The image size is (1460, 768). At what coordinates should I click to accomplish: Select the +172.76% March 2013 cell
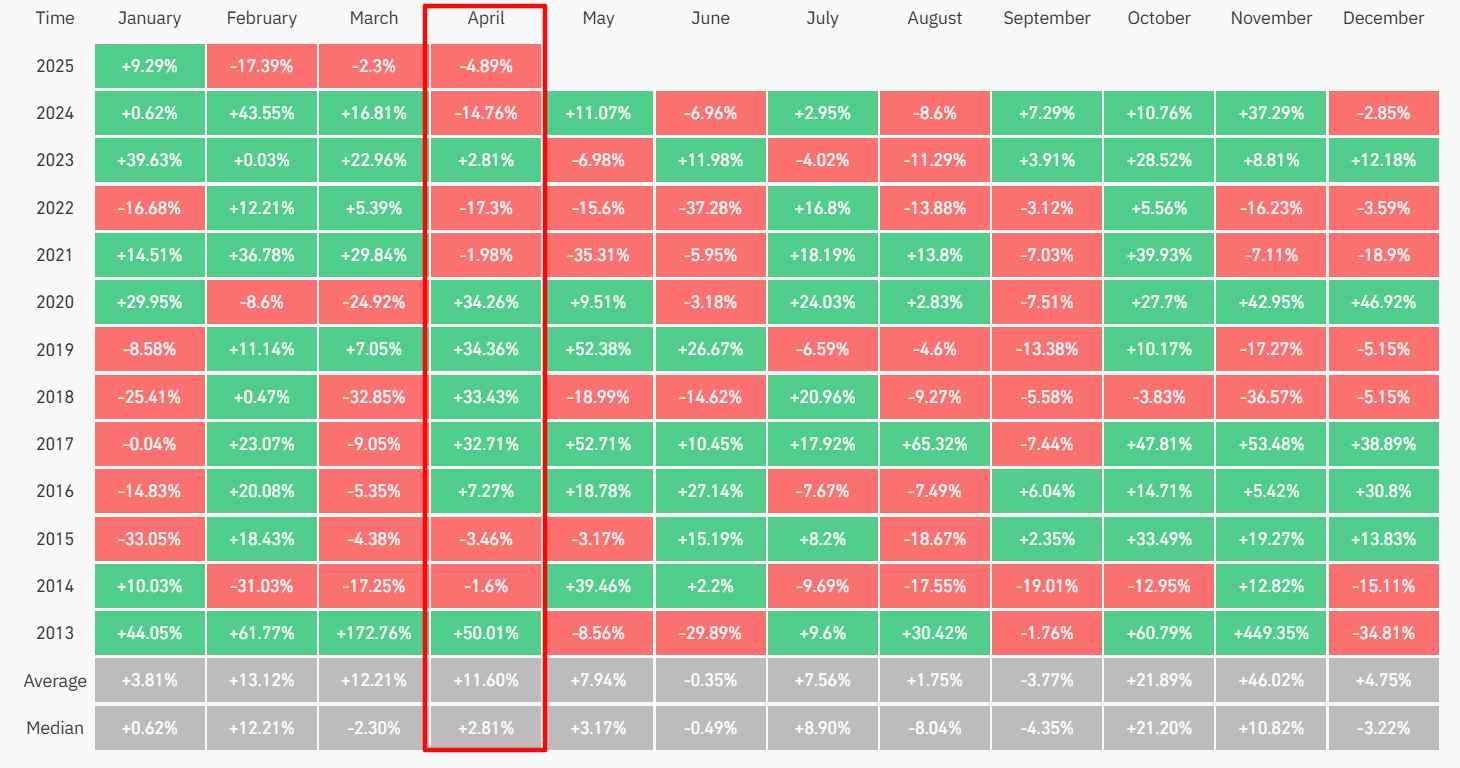click(x=374, y=633)
